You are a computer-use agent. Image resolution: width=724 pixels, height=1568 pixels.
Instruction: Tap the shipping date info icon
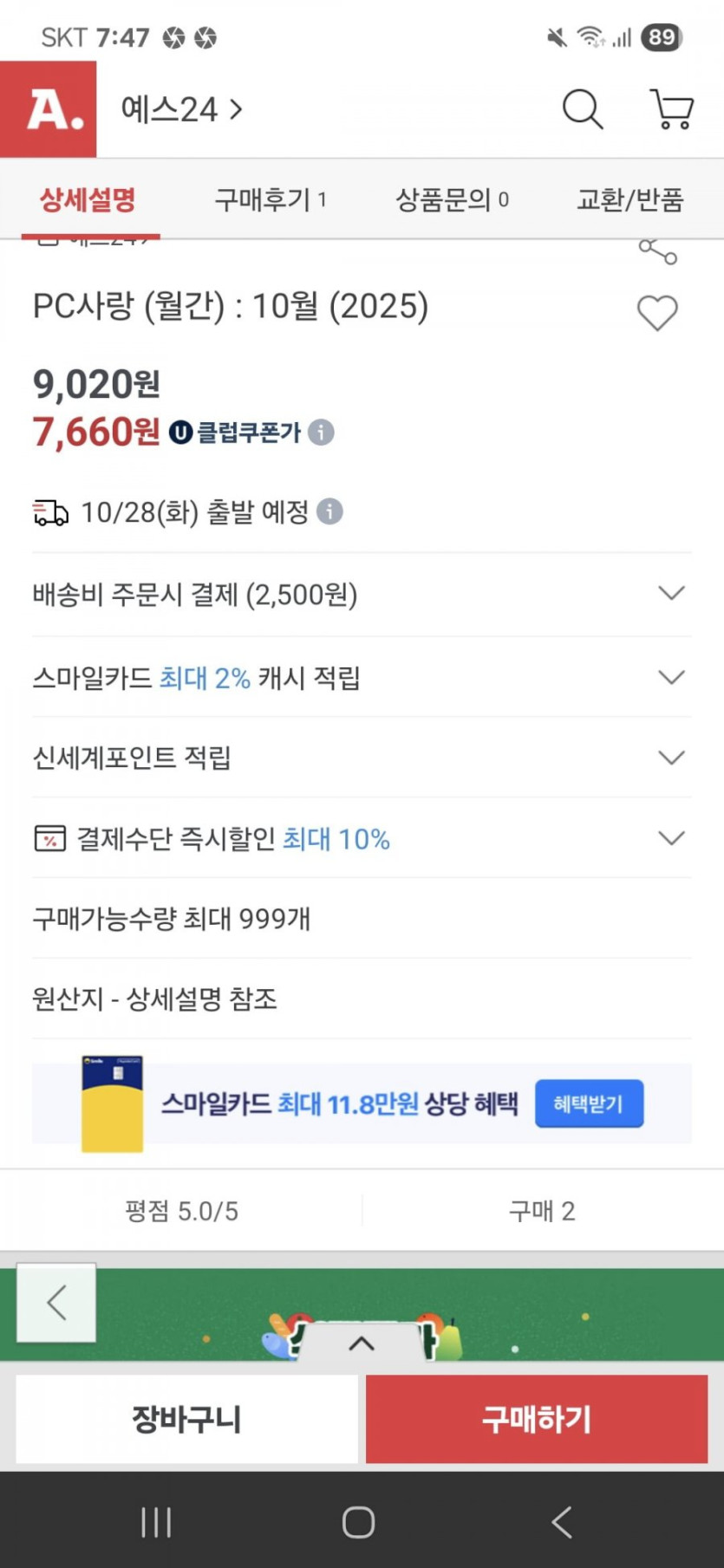(329, 511)
